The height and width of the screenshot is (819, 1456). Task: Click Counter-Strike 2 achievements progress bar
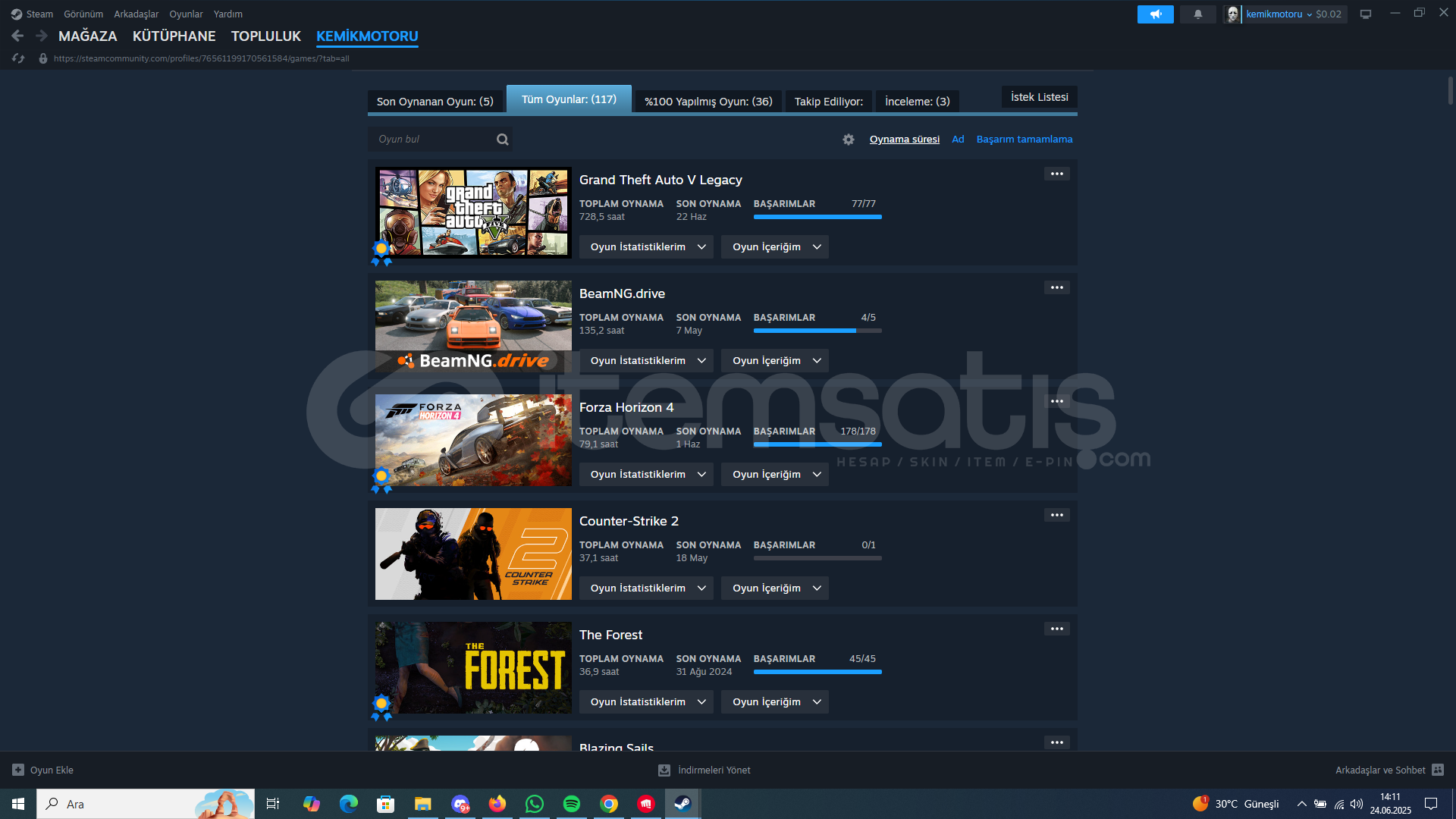(817, 558)
